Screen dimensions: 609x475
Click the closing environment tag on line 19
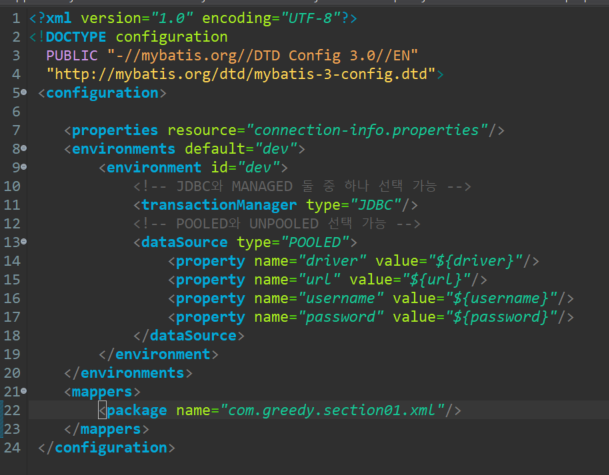[158, 354]
